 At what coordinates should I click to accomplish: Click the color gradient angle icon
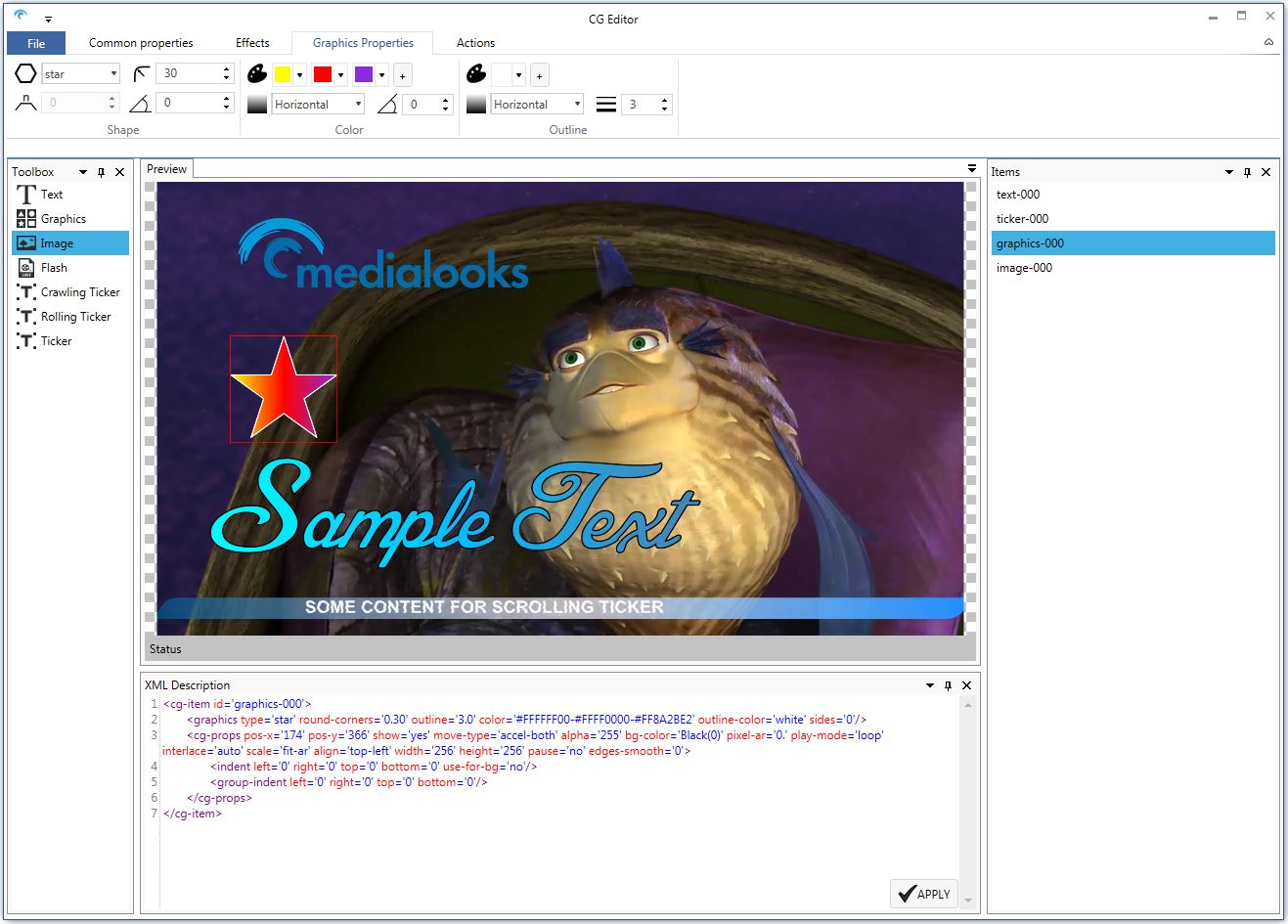[387, 105]
